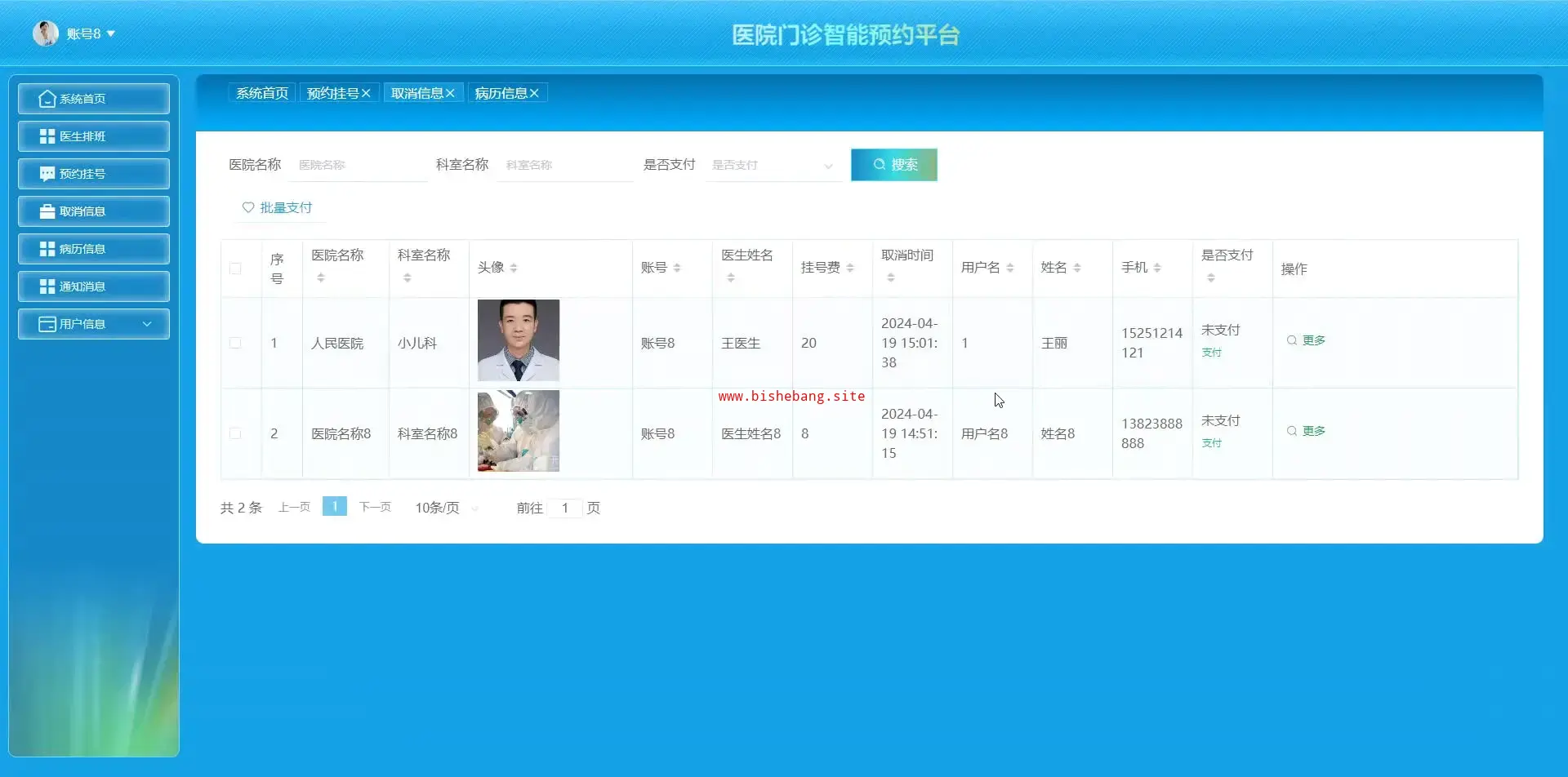The image size is (1568, 777).
Task: Click the grid icon for 医生排班
Action: 47,136
